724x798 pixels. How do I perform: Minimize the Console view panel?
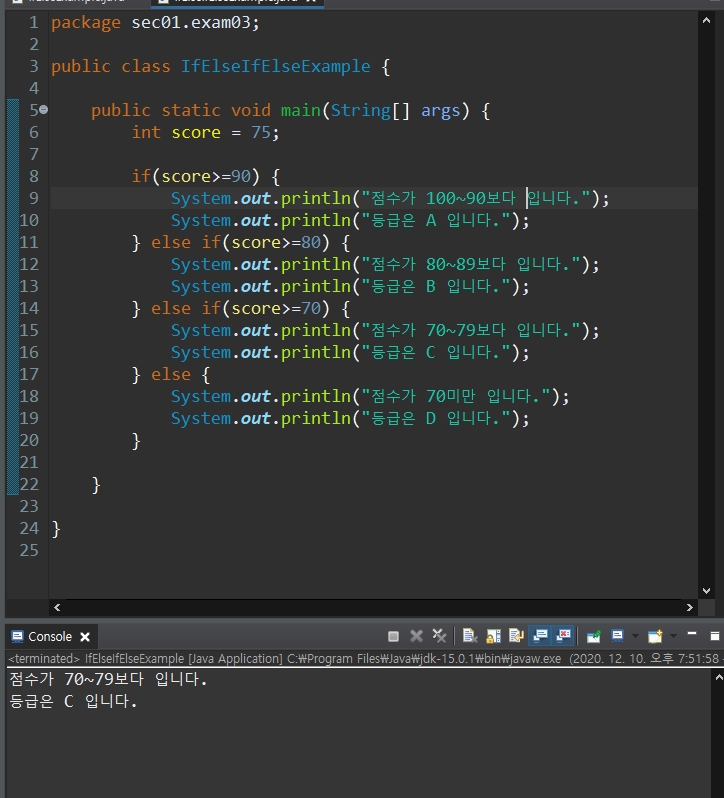coord(691,635)
